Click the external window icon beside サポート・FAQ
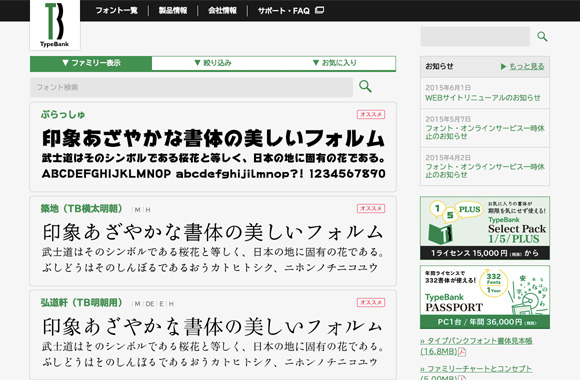This screenshot has width=580, height=380. [319, 10]
